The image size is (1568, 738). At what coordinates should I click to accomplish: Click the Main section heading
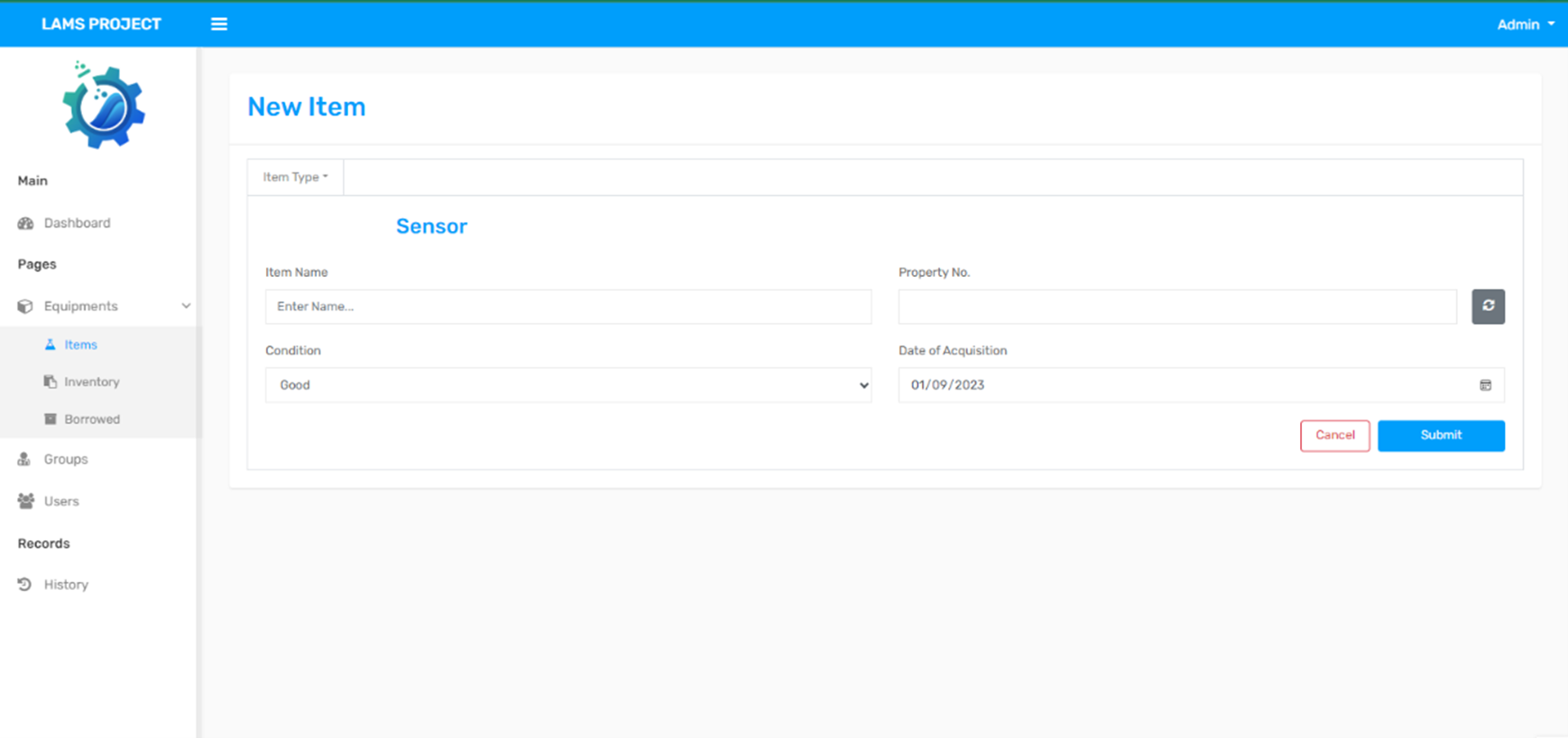[32, 180]
